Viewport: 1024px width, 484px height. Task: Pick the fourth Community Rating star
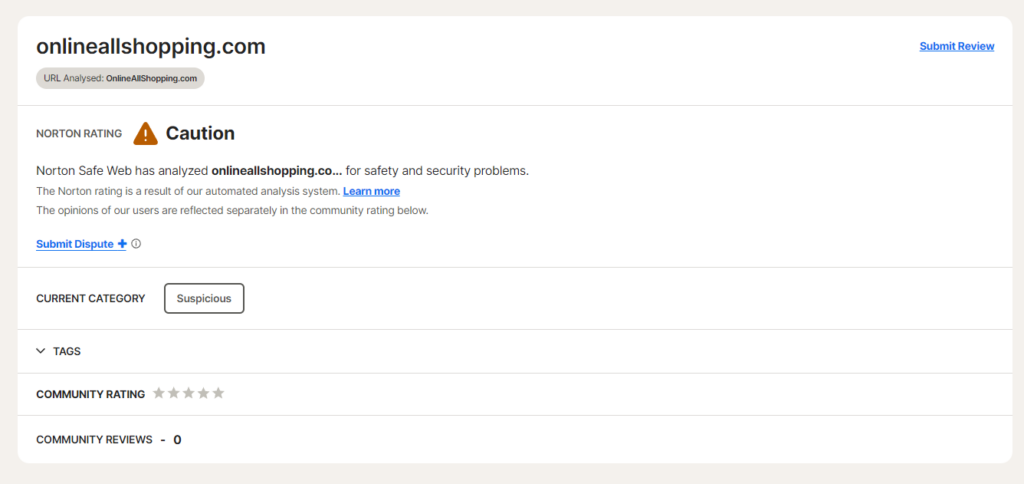(x=203, y=393)
